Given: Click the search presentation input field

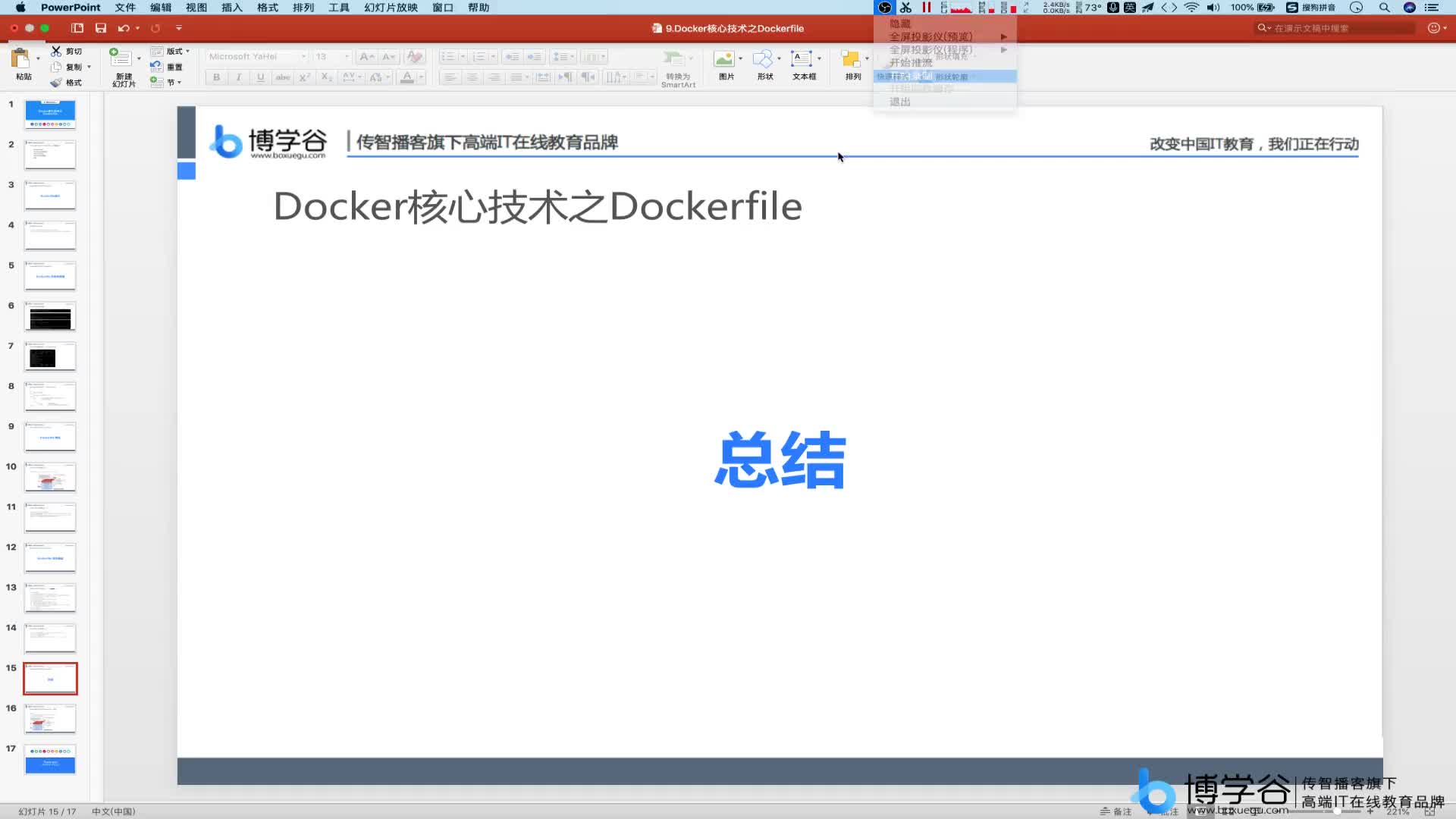Looking at the screenshot, I should point(1336,28).
